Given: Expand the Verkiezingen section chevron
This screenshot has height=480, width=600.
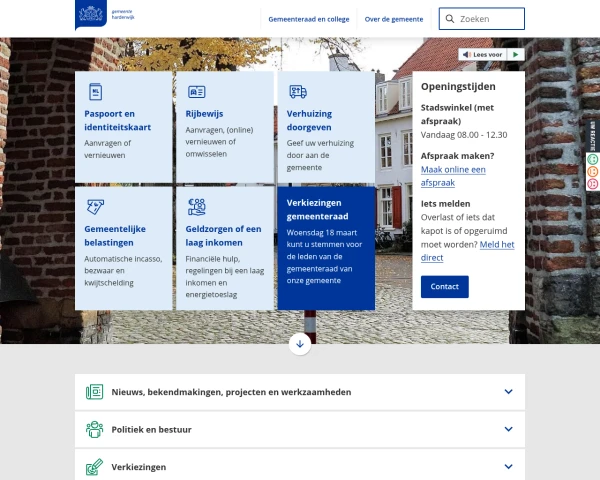Looking at the screenshot, I should click(x=508, y=467).
